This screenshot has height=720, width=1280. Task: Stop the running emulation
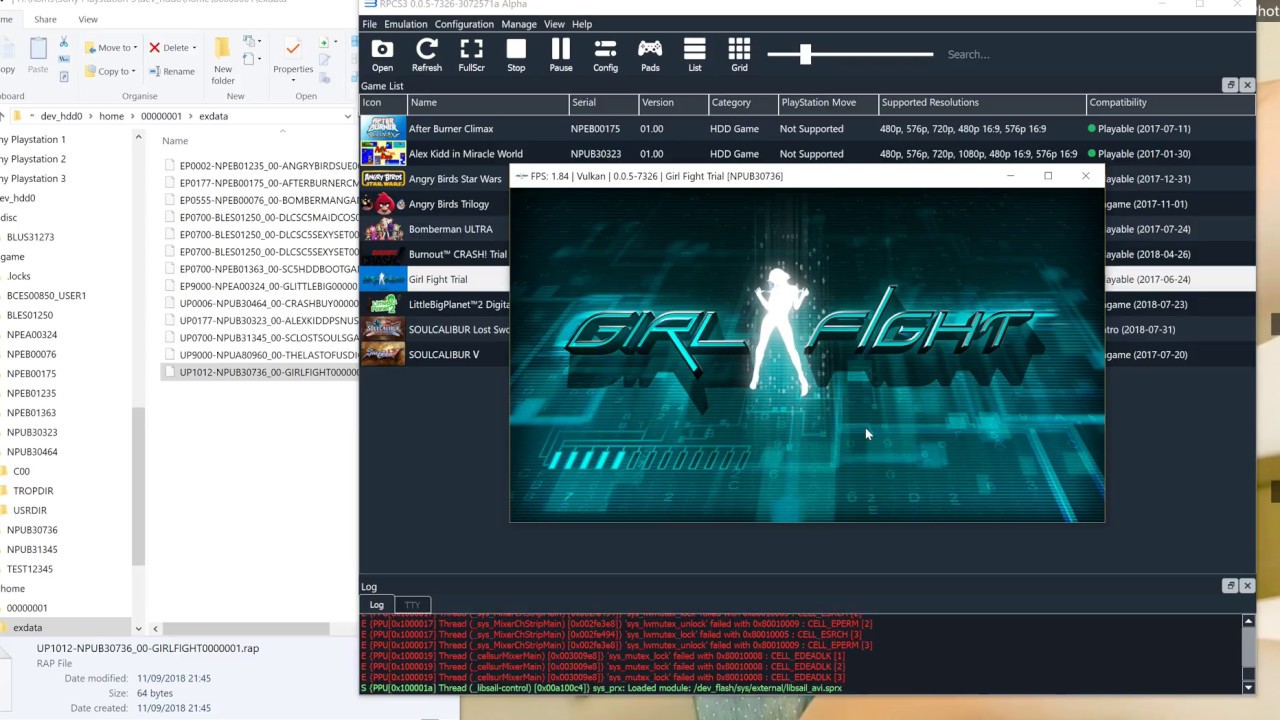(516, 55)
